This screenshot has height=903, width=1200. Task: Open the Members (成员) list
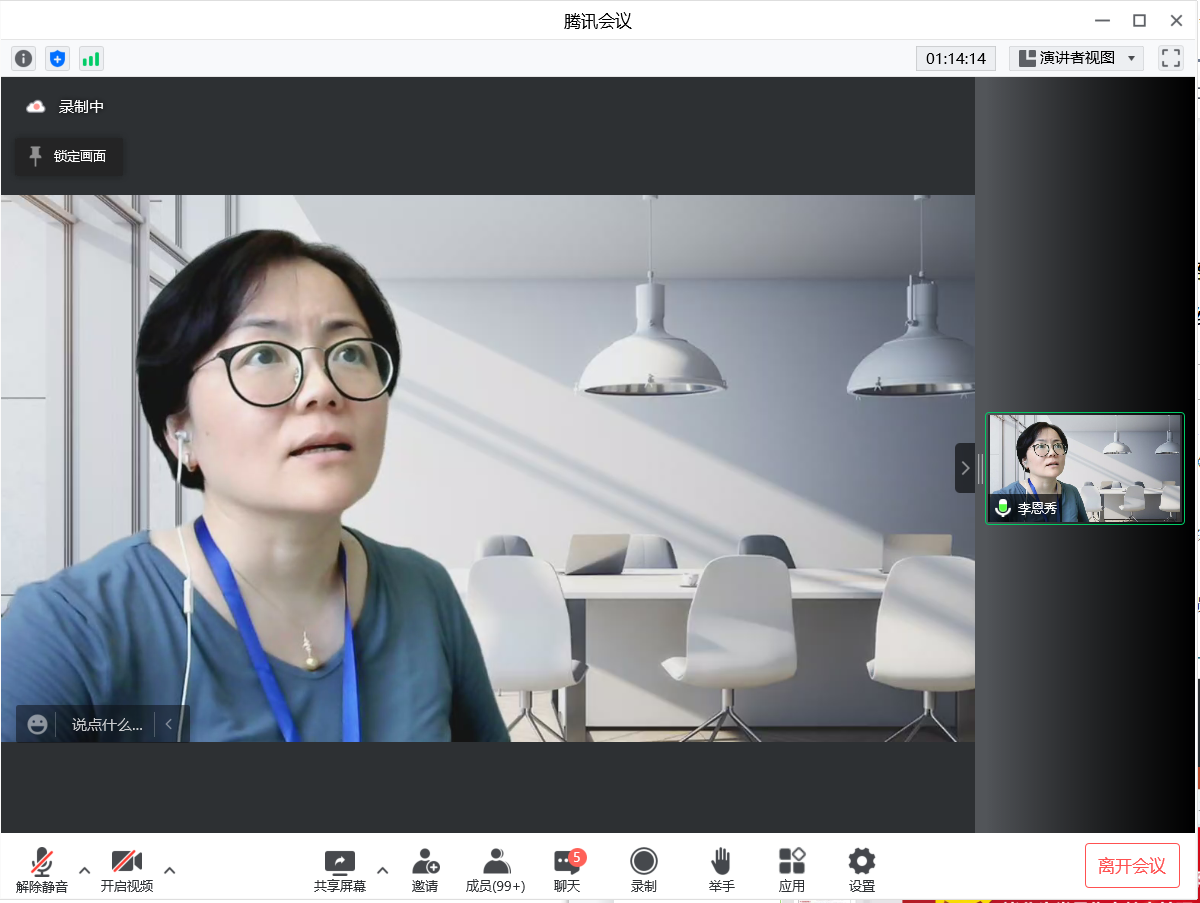click(495, 870)
